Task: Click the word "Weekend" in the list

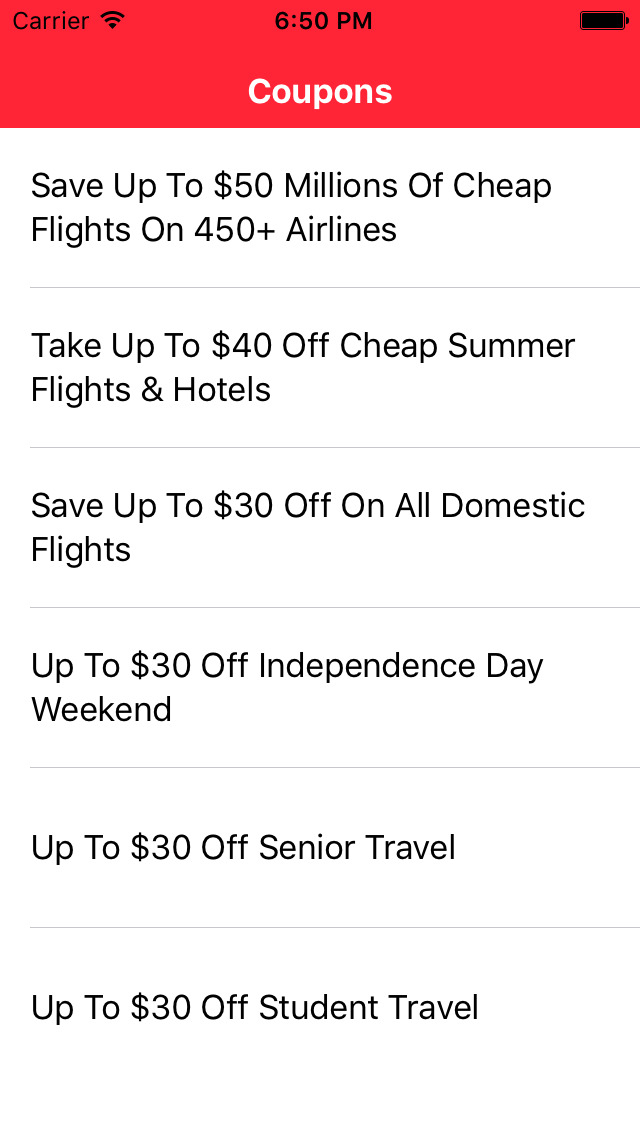Action: point(101,710)
